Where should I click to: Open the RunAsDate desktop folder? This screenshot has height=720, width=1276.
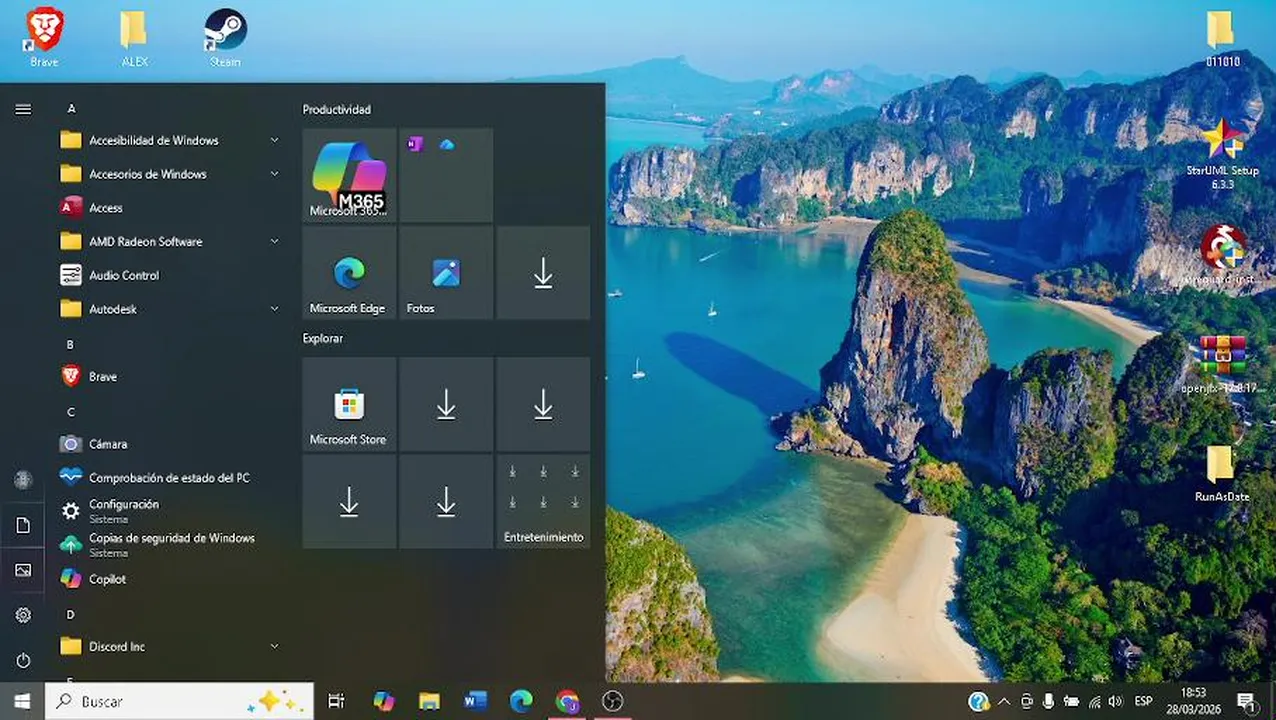[x=1221, y=472]
